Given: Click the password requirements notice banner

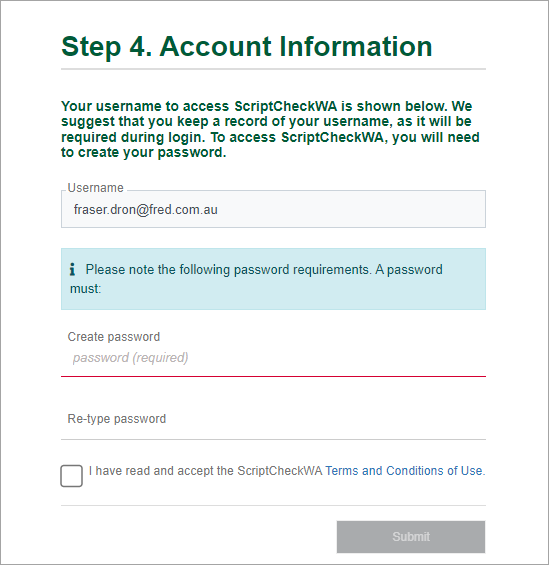Looking at the screenshot, I should pyautogui.click(x=273, y=279).
